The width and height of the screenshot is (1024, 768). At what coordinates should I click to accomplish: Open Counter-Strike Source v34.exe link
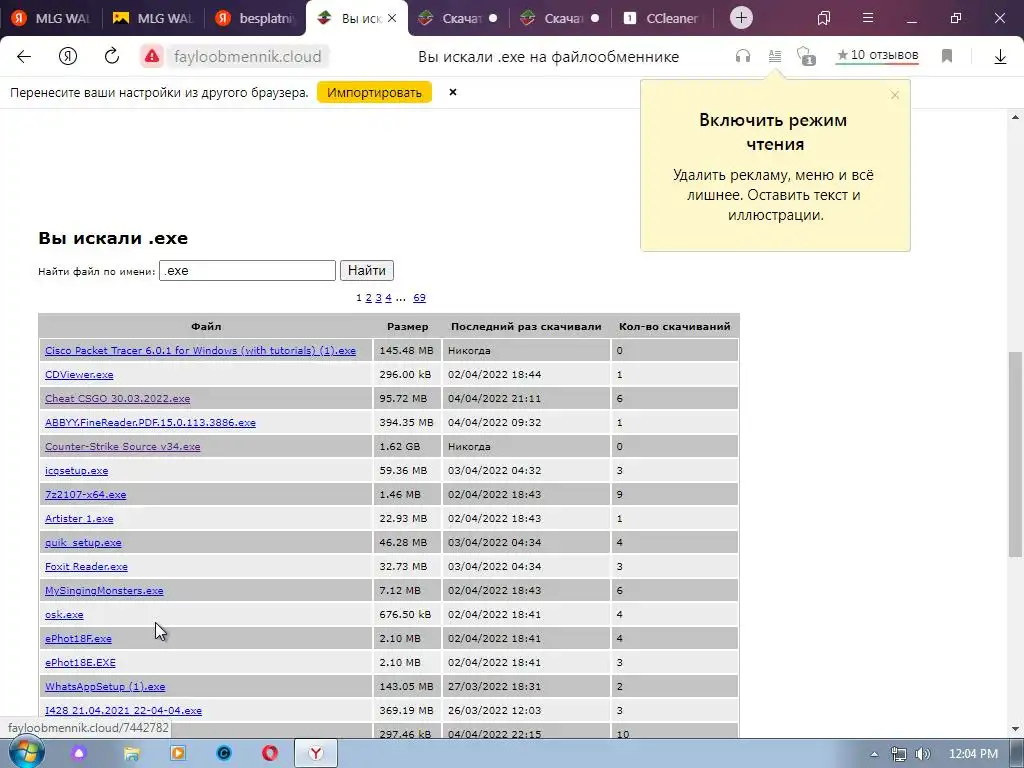(x=123, y=447)
